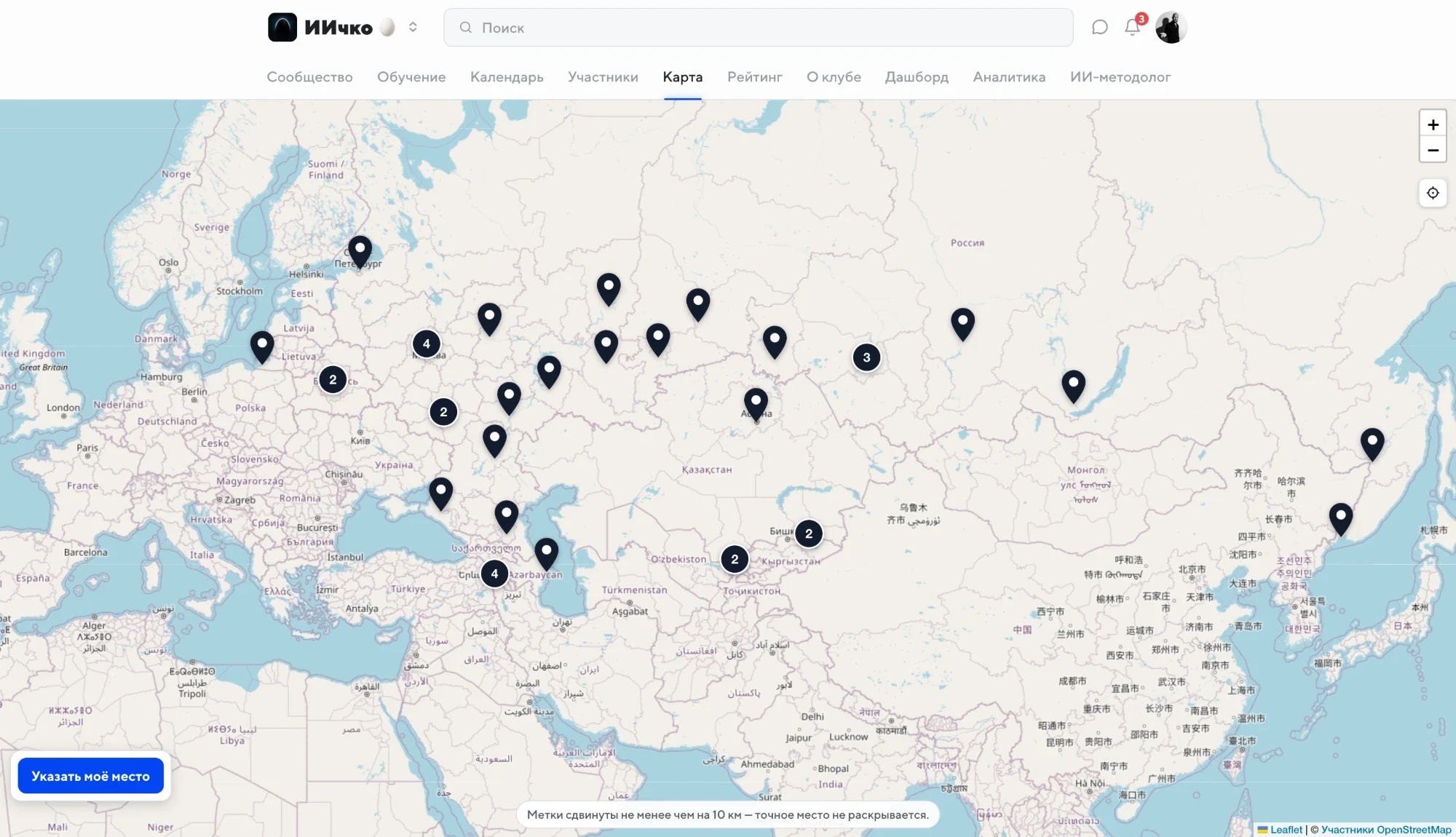This screenshot has height=837, width=1456.
Task: Open the notifications bell
Action: (x=1132, y=28)
